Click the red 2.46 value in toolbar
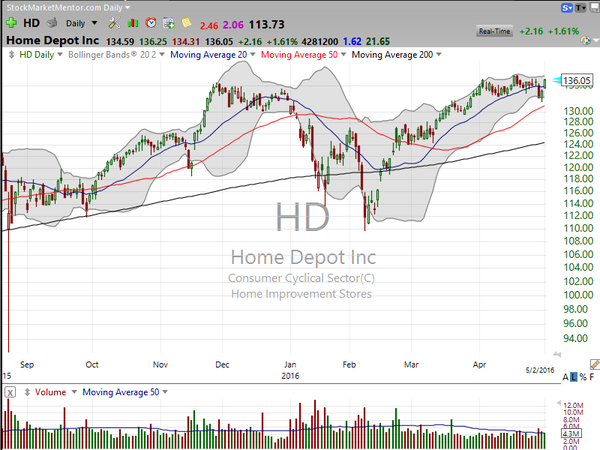 pyautogui.click(x=209, y=26)
